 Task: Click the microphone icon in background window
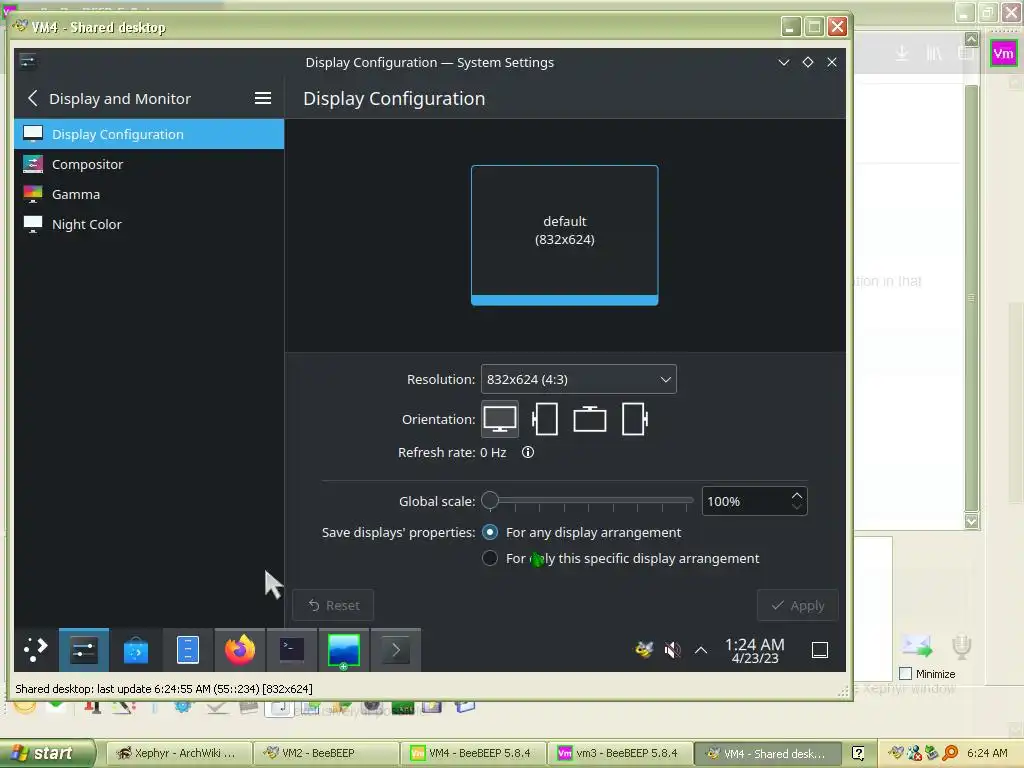961,647
